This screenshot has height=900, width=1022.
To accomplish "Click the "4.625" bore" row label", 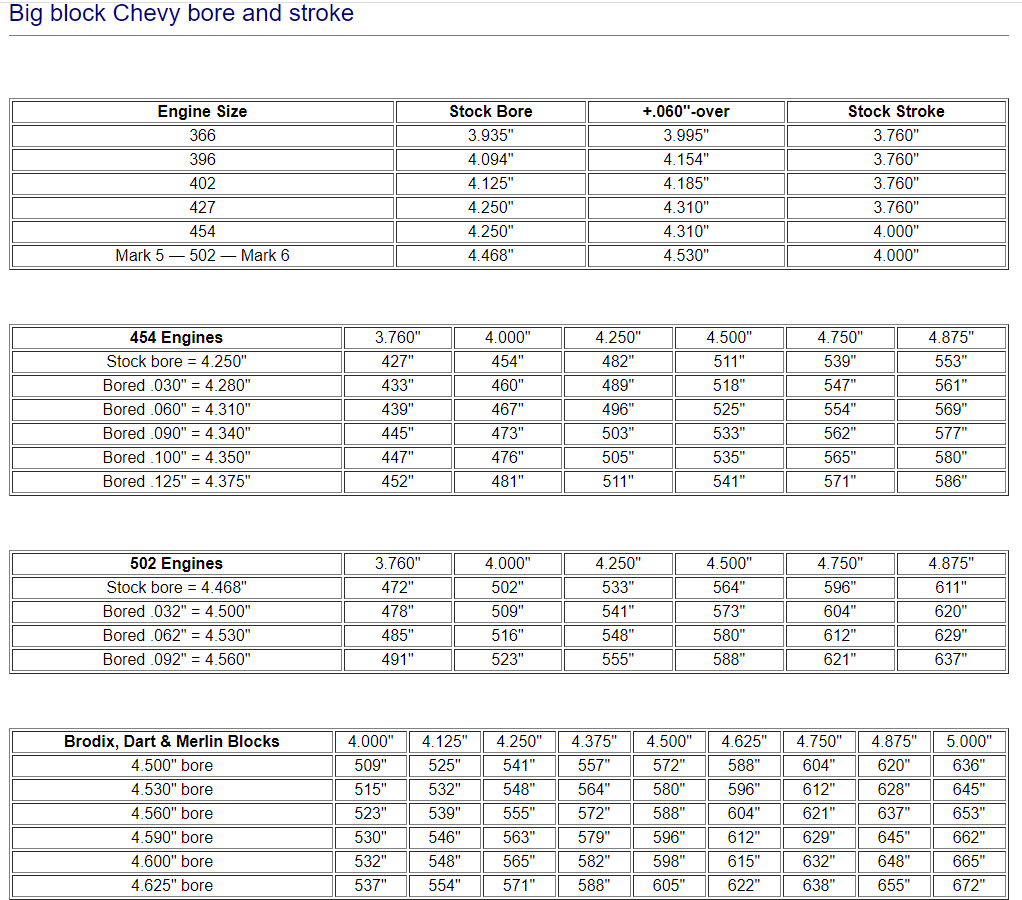I will [171, 886].
